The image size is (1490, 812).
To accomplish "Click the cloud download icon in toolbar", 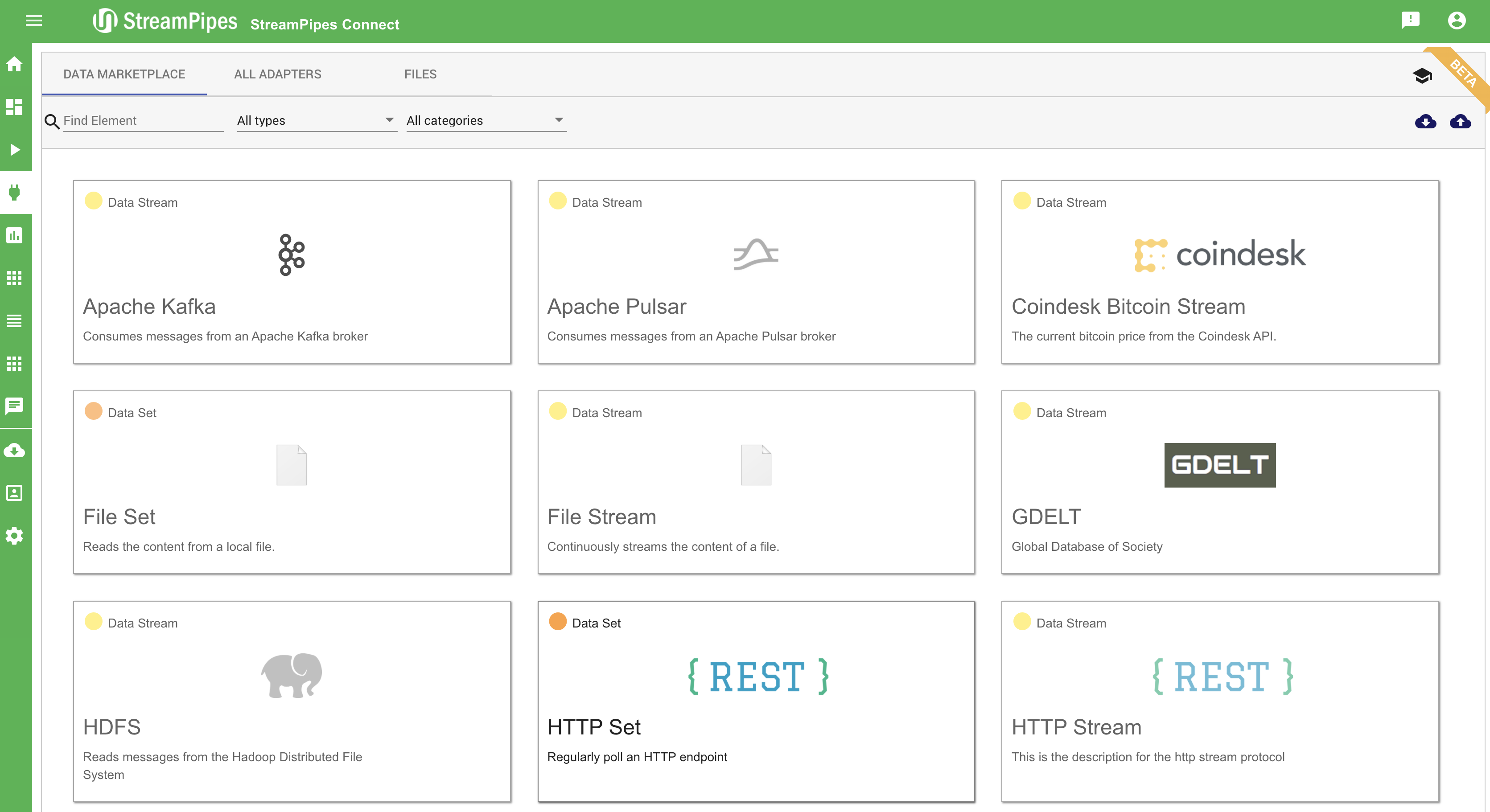I will [1425, 121].
